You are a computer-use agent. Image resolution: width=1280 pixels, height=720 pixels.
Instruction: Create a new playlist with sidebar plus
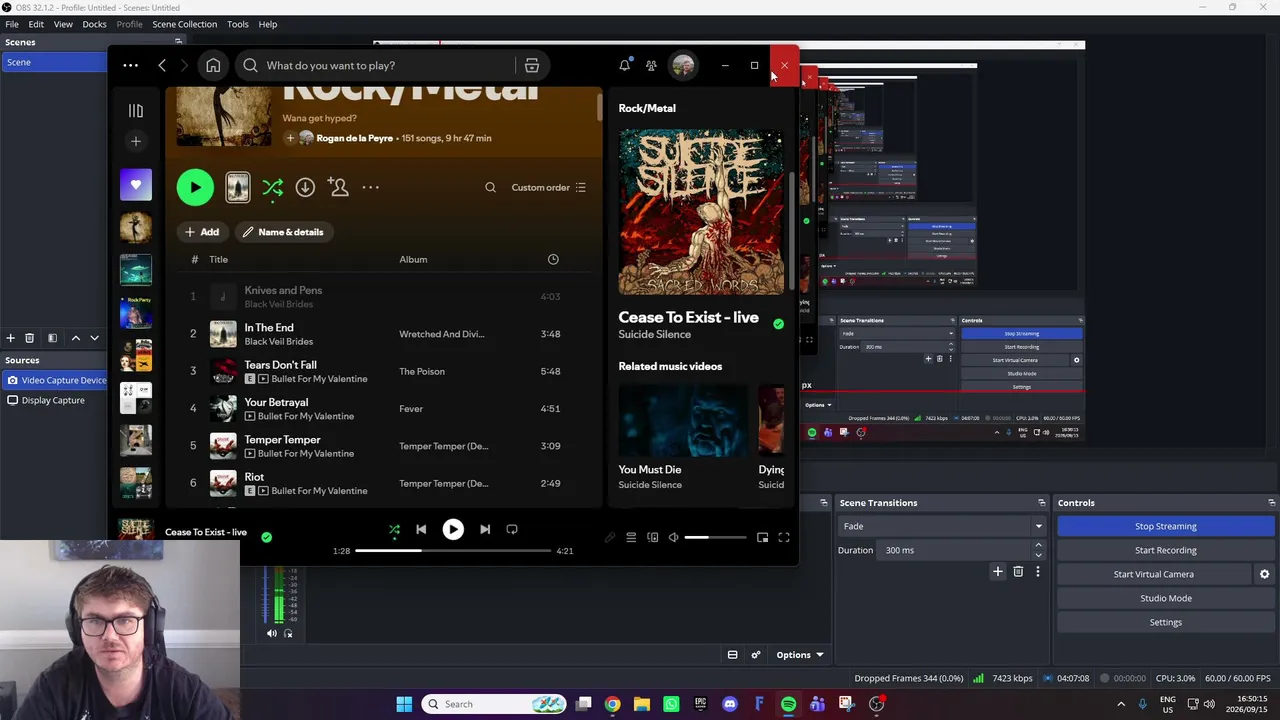coord(136,141)
